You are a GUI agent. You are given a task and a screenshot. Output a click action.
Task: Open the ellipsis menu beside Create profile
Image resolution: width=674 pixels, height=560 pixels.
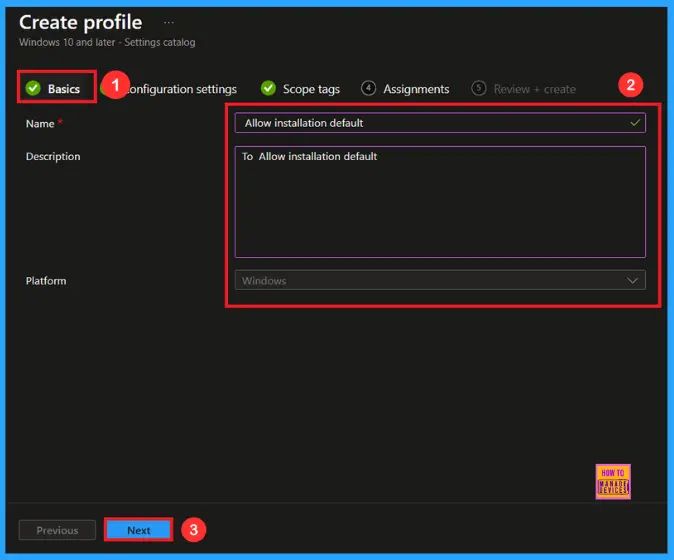(x=168, y=22)
